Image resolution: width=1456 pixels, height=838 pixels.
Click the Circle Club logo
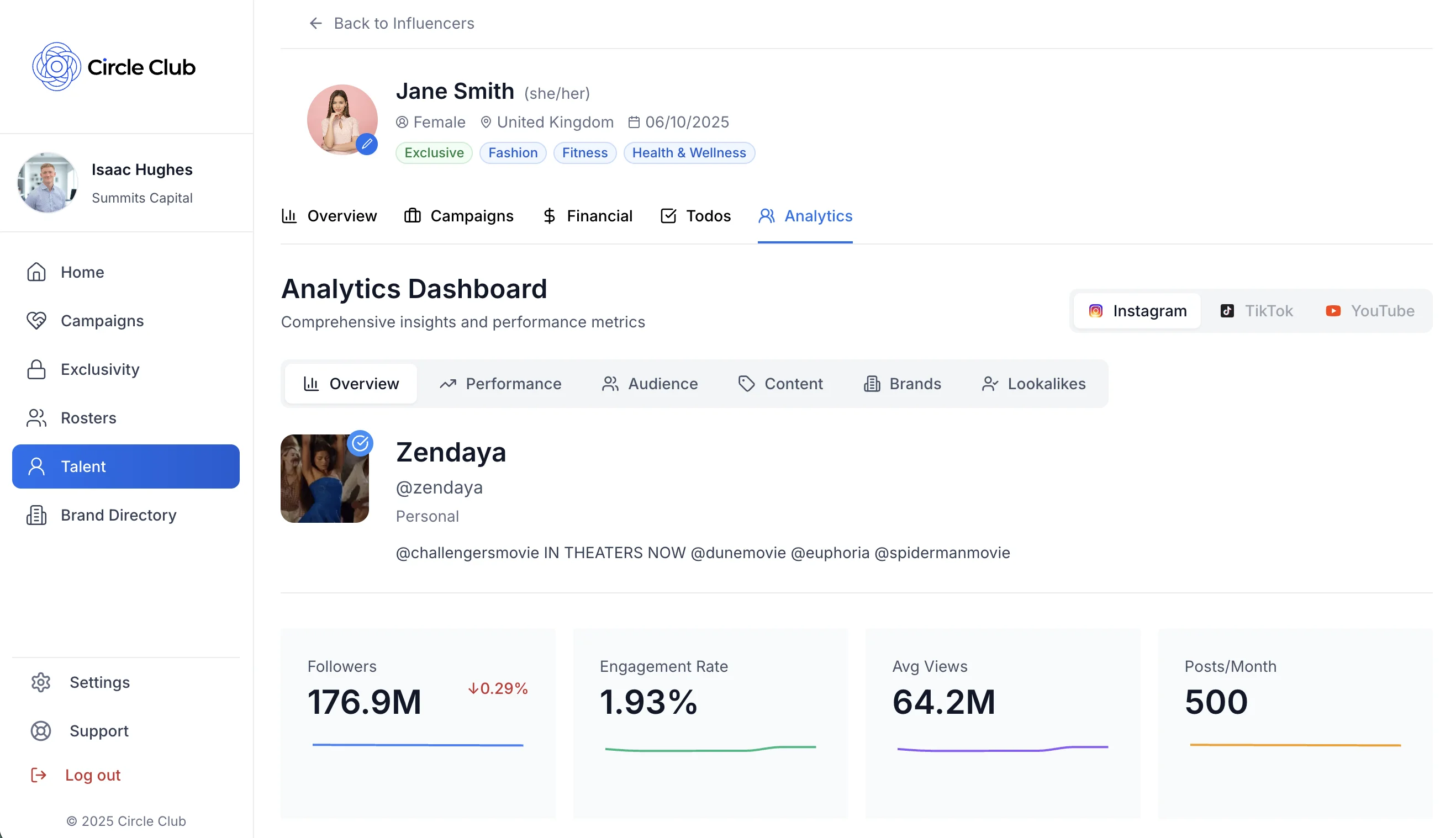pyautogui.click(x=113, y=66)
